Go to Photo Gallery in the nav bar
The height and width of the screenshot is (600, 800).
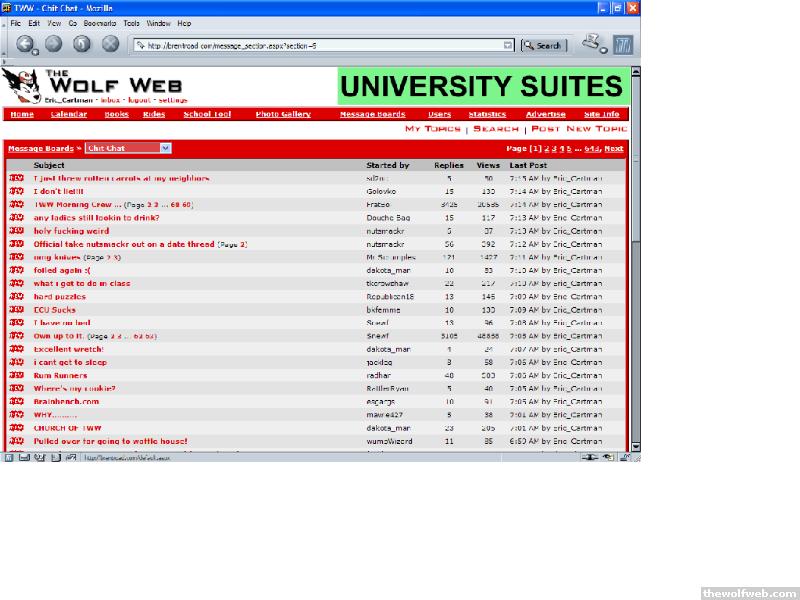click(283, 114)
